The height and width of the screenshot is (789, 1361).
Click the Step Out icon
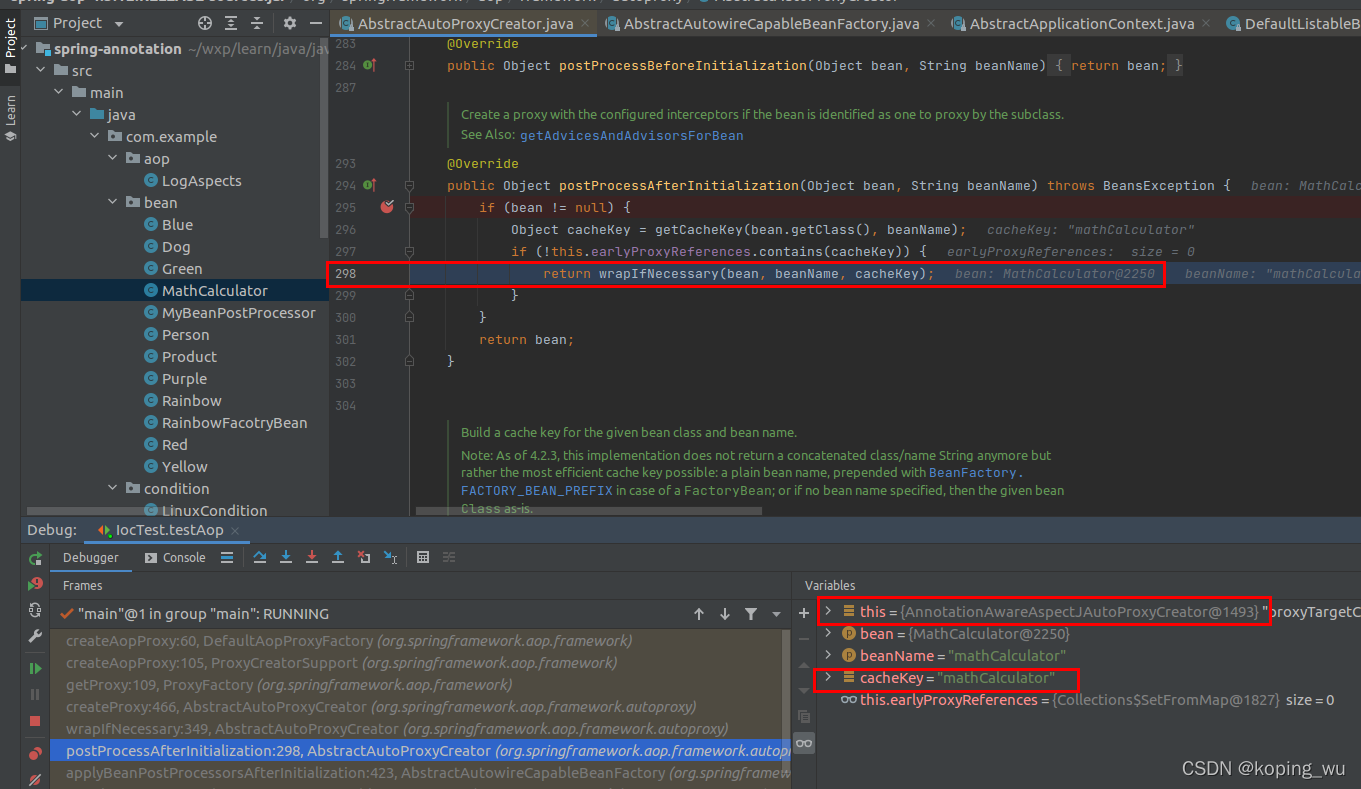338,557
